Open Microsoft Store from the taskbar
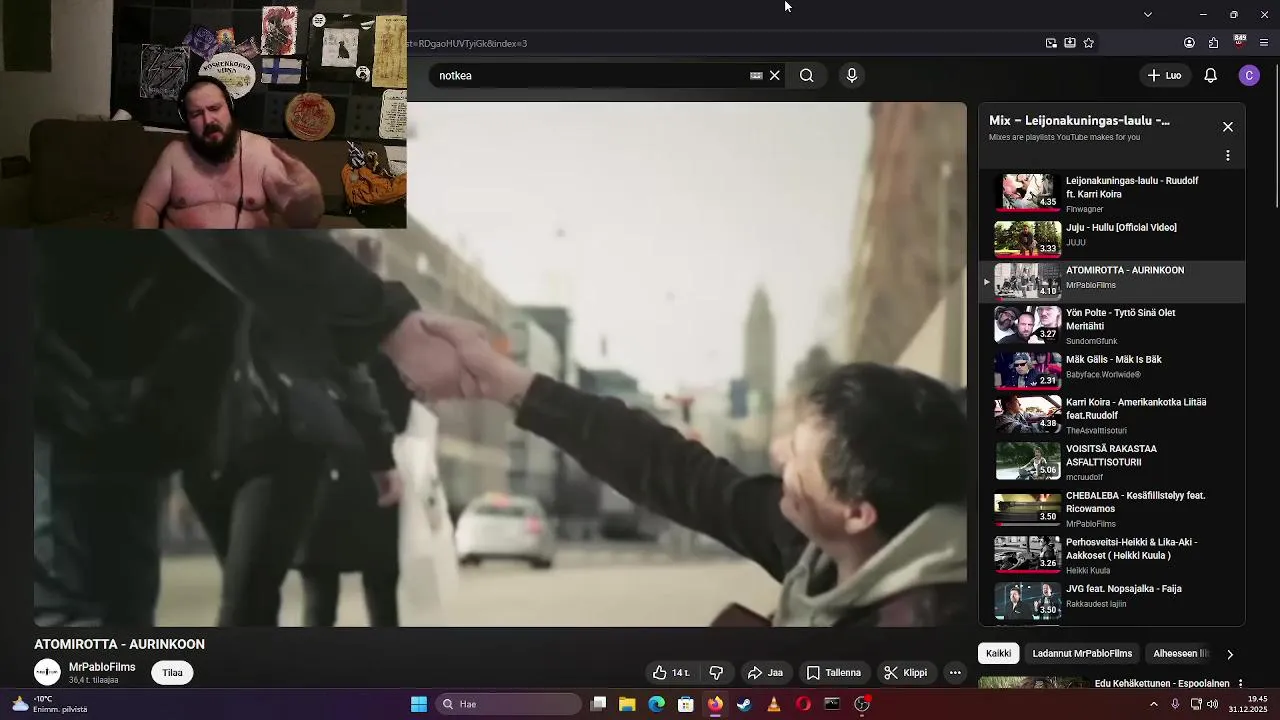This screenshot has height=720, width=1280. [686, 704]
